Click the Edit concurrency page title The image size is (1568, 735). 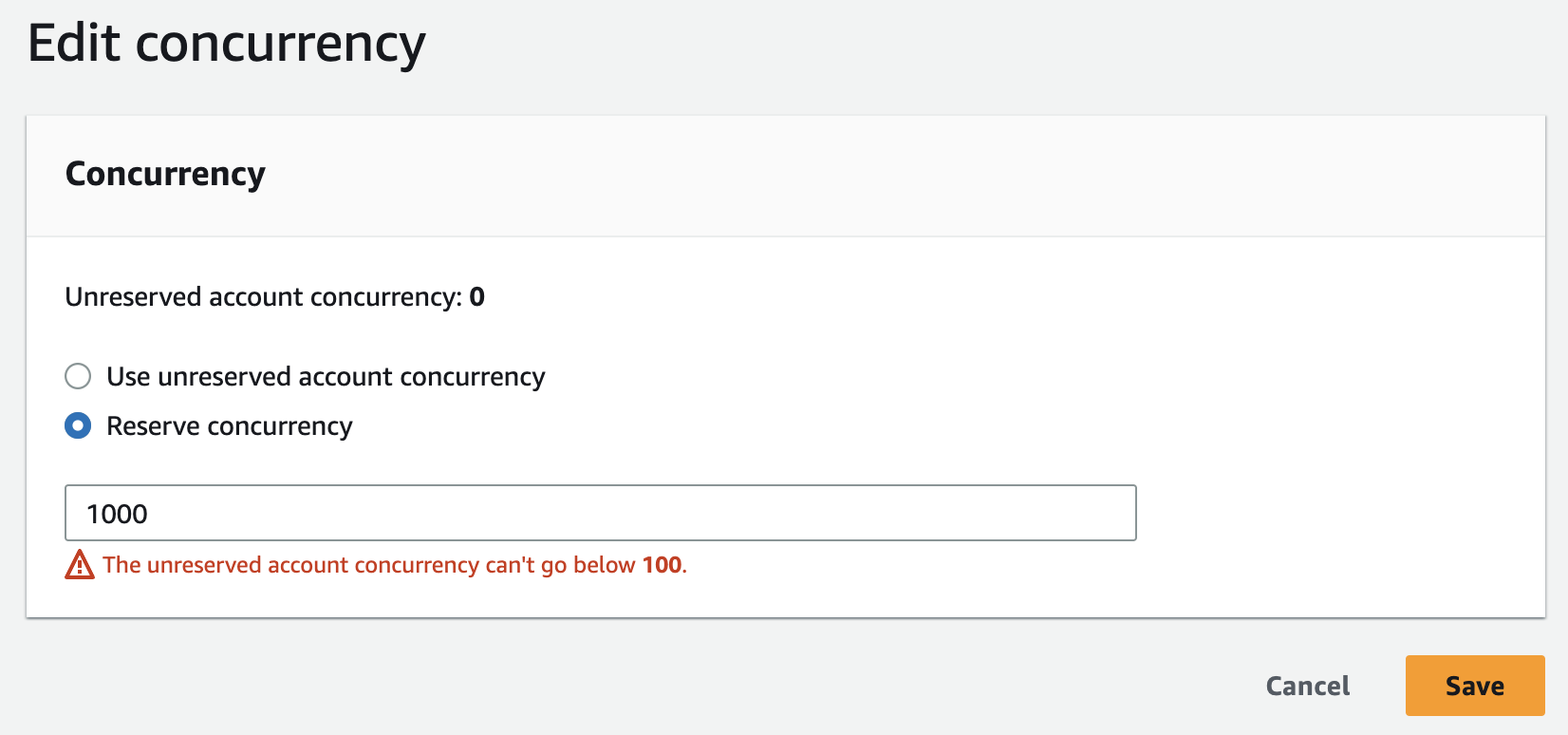pyautogui.click(x=227, y=44)
